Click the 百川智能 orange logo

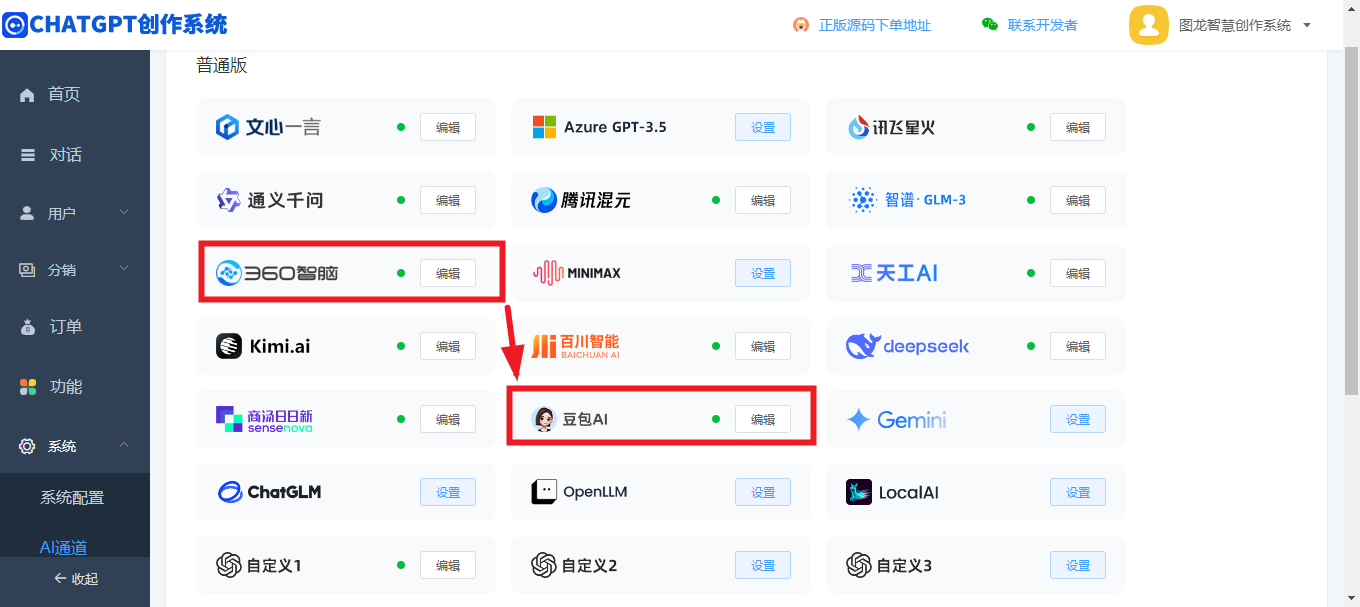click(543, 346)
